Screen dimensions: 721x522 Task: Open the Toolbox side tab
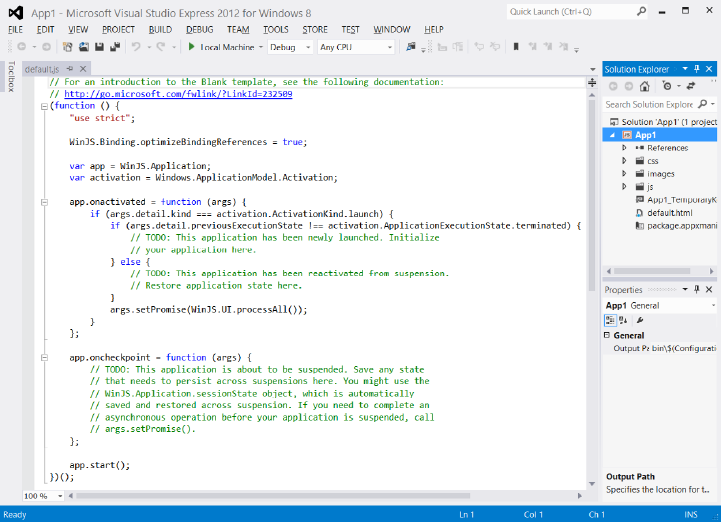11,76
